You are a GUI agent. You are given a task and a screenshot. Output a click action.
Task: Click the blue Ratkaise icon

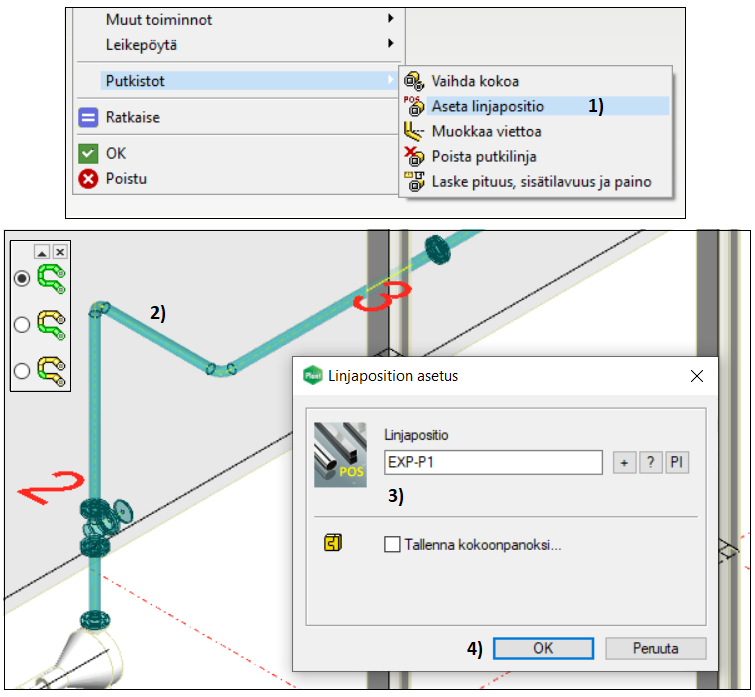(x=88, y=117)
